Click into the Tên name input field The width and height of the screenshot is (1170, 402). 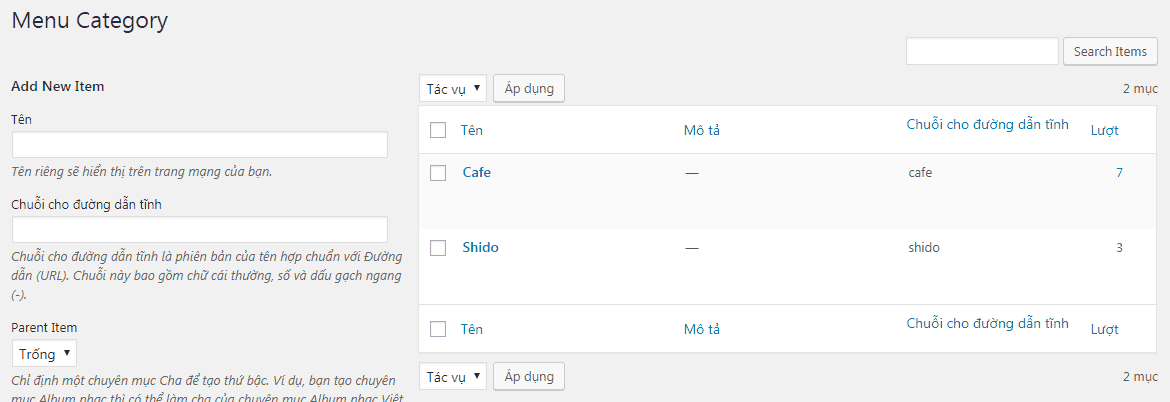199,145
